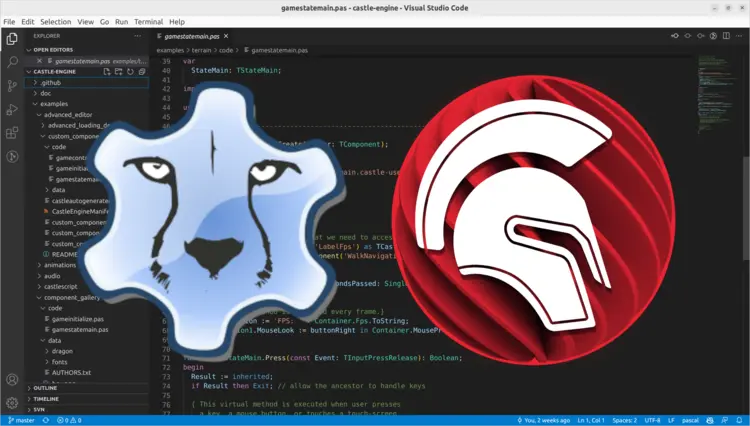This screenshot has width=750, height=426.
Task: Click Ln 1, Col 1 in the status bar
Action: pos(591,420)
